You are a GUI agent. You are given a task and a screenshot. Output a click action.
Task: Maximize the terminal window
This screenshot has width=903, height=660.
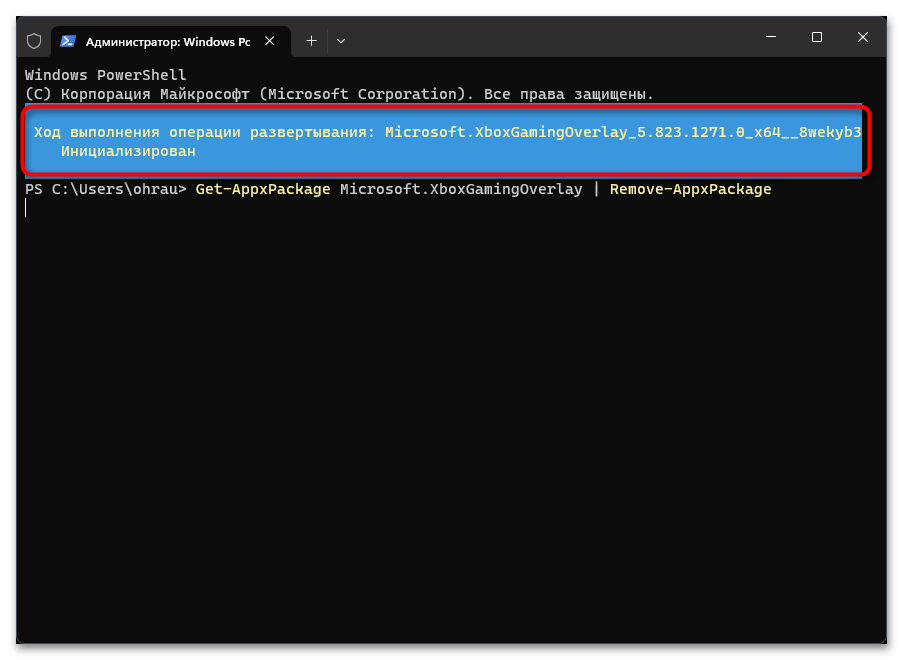click(x=817, y=37)
